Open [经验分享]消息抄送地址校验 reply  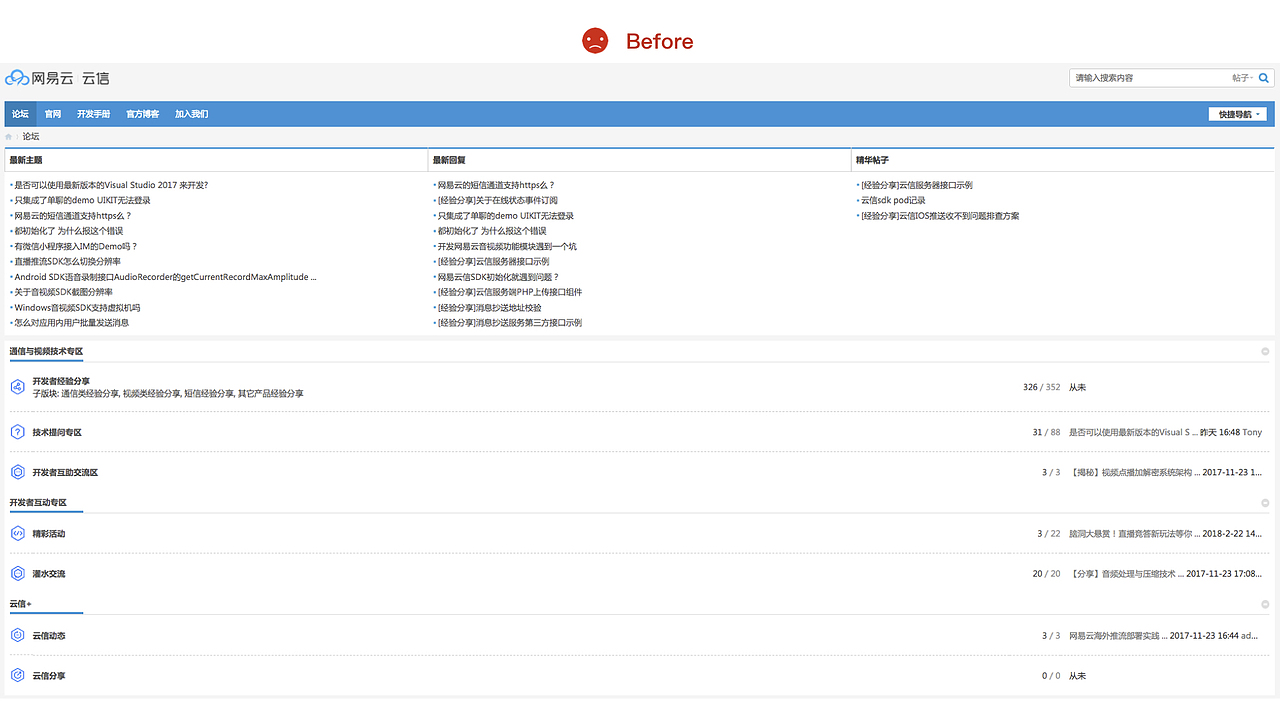click(x=489, y=308)
